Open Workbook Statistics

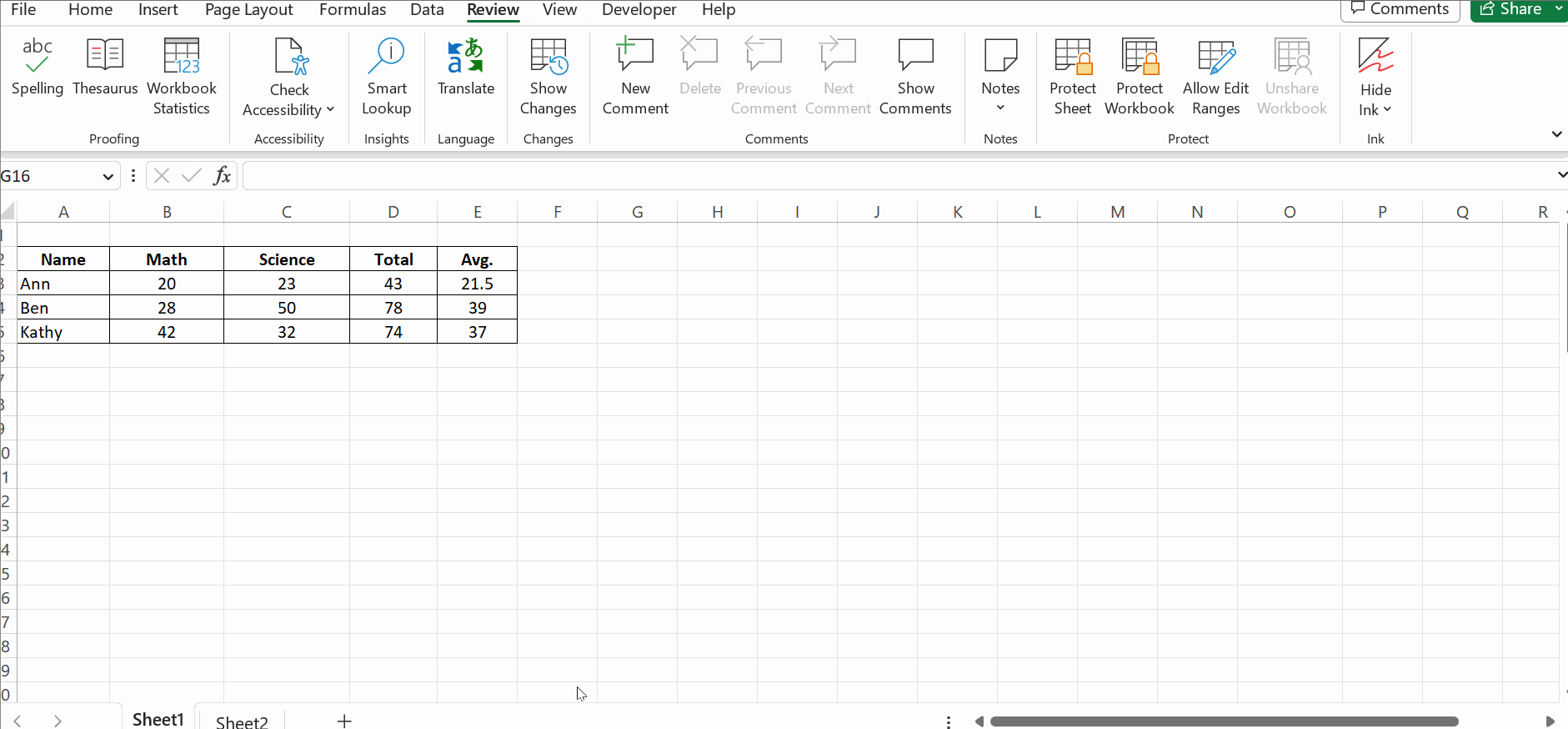point(182,77)
